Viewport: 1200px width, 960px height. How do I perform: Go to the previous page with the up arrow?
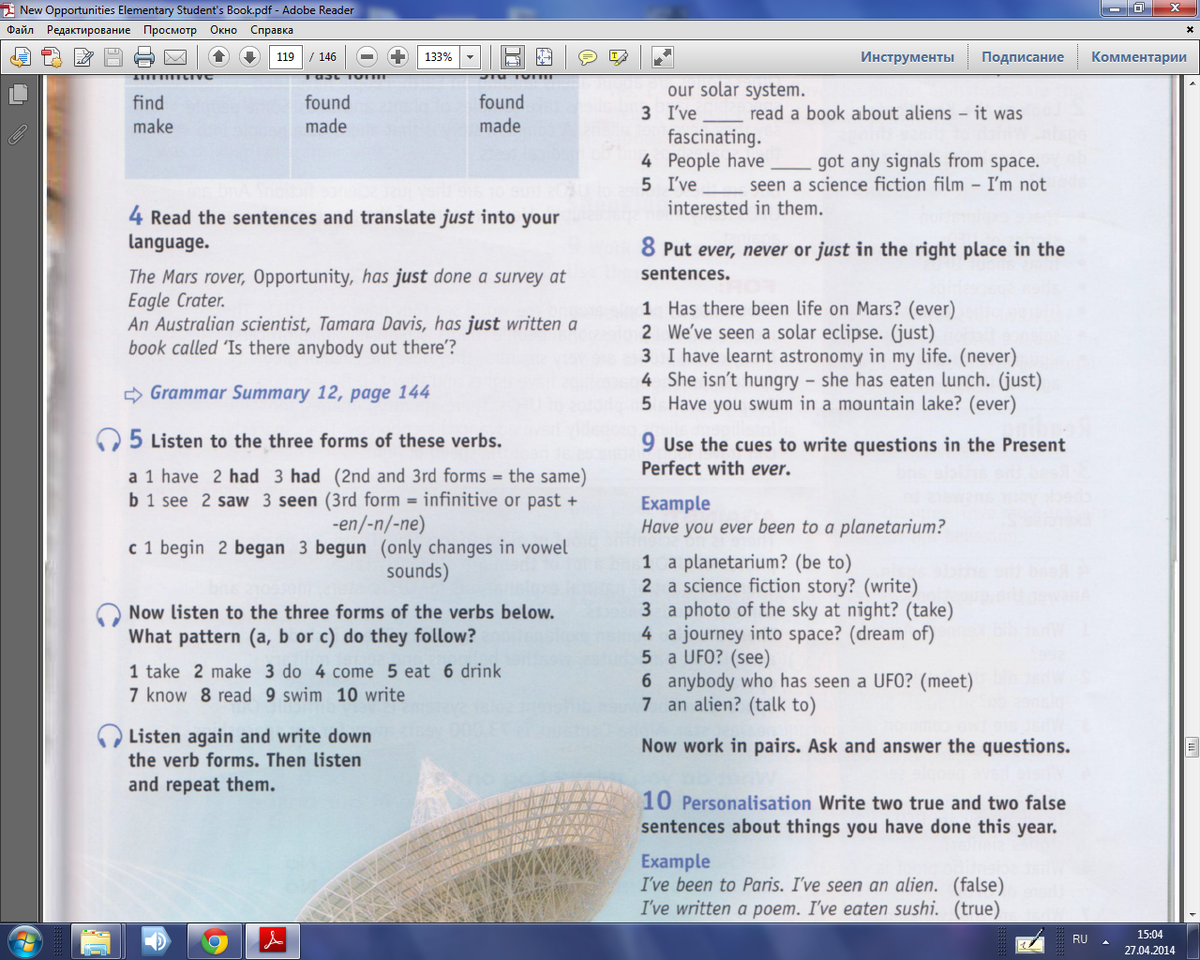pos(220,56)
